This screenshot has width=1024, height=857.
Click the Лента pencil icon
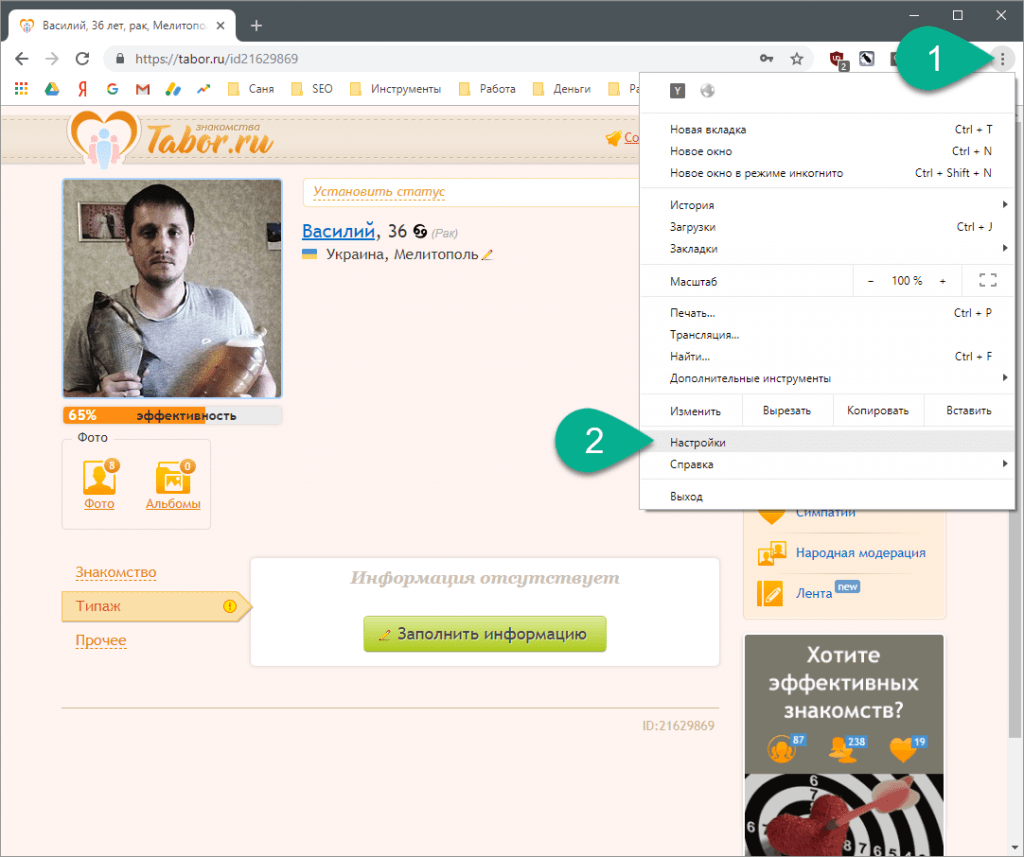(771, 593)
